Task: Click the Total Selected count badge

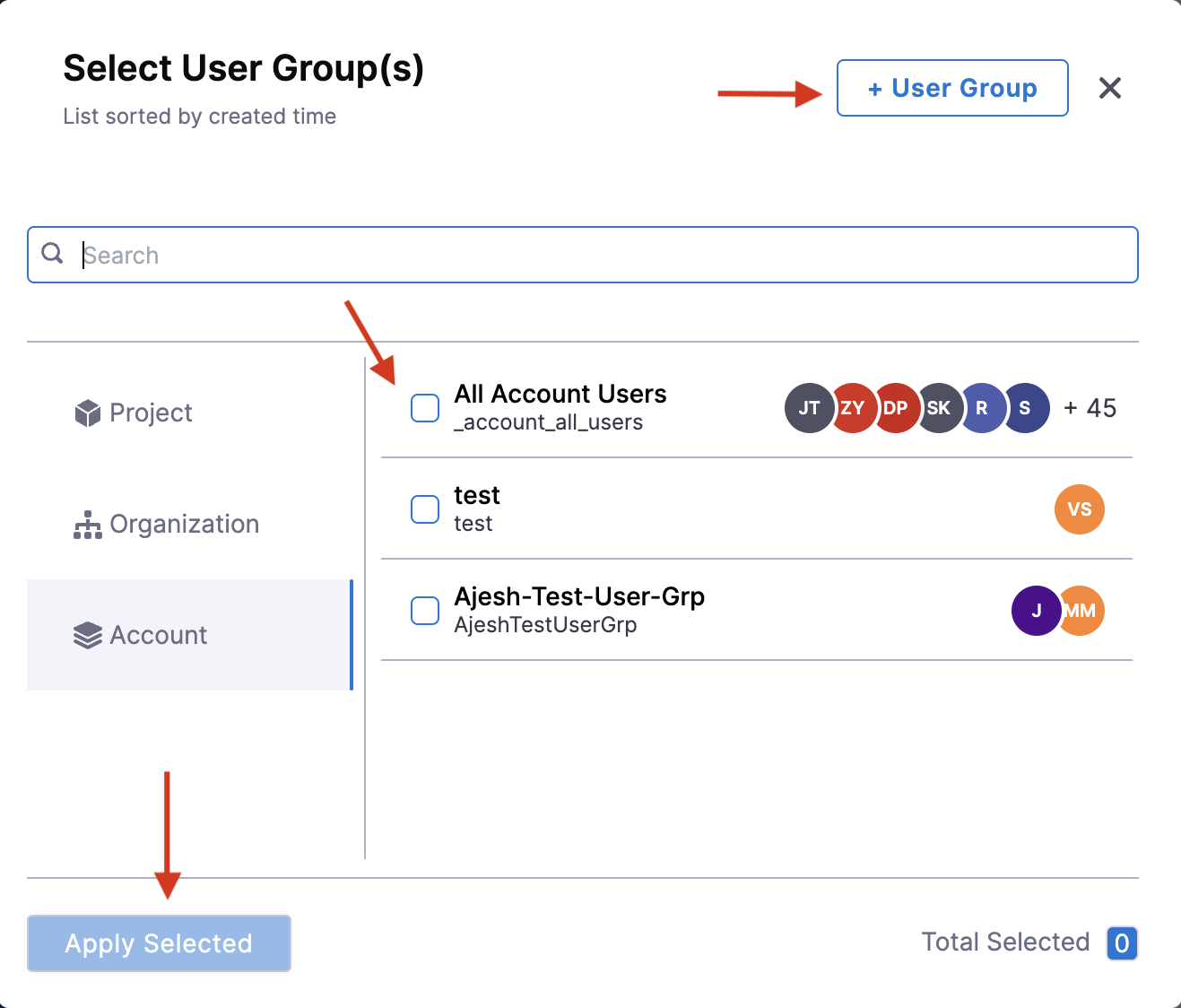Action: [x=1121, y=943]
